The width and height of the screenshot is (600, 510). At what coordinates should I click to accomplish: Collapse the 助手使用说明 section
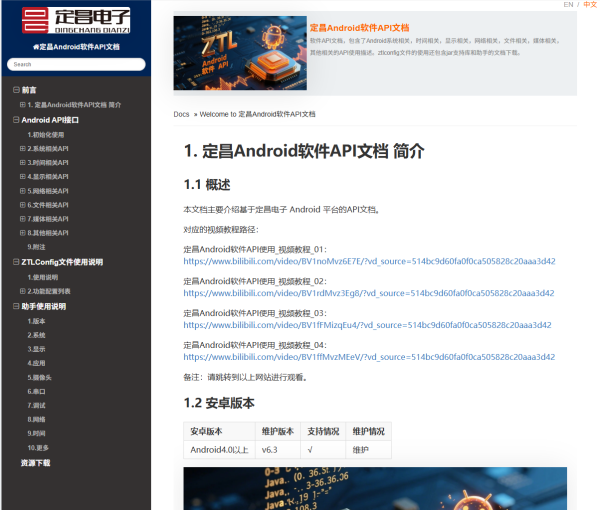[16, 306]
